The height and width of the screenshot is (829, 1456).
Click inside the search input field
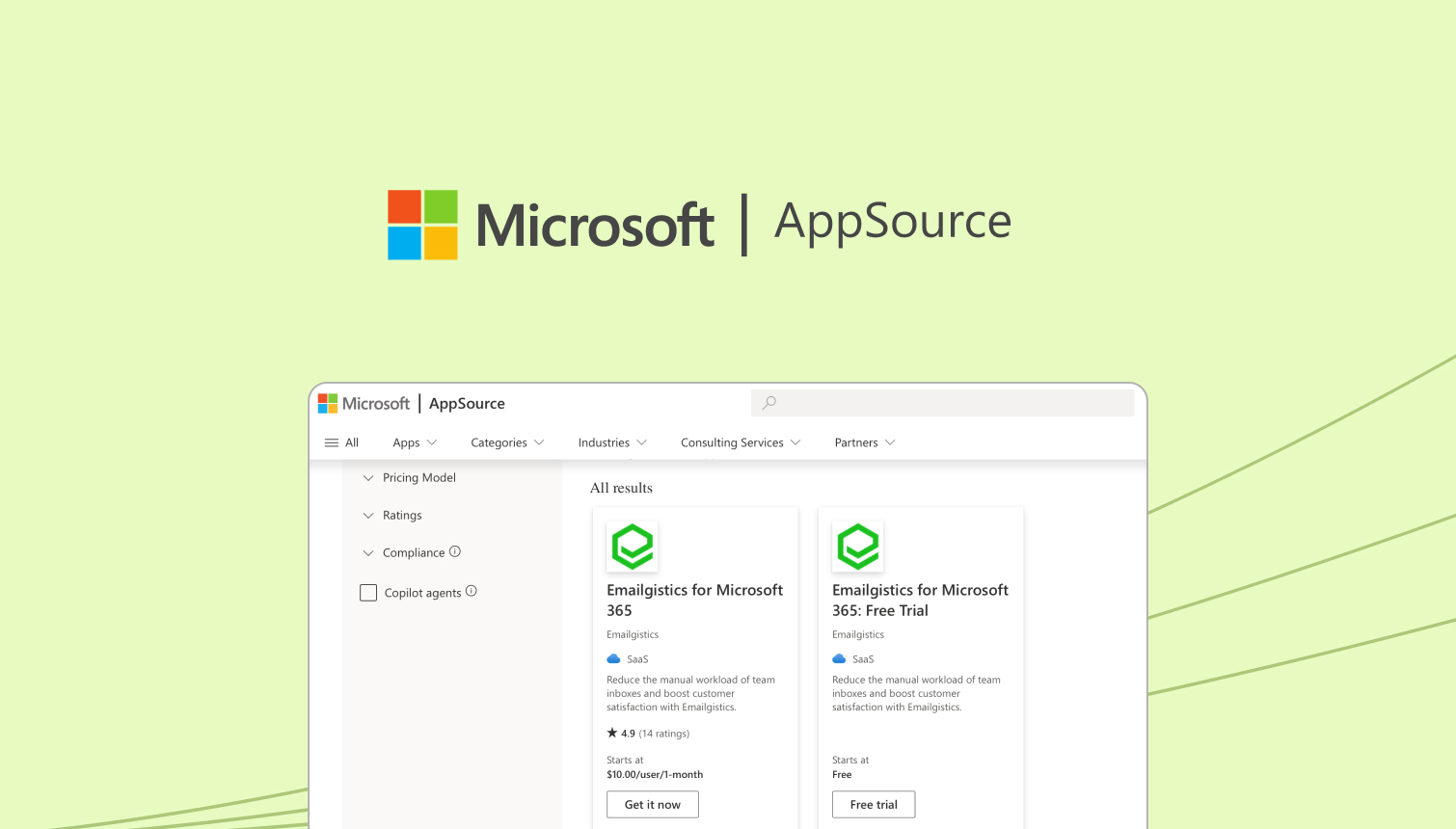[x=943, y=403]
